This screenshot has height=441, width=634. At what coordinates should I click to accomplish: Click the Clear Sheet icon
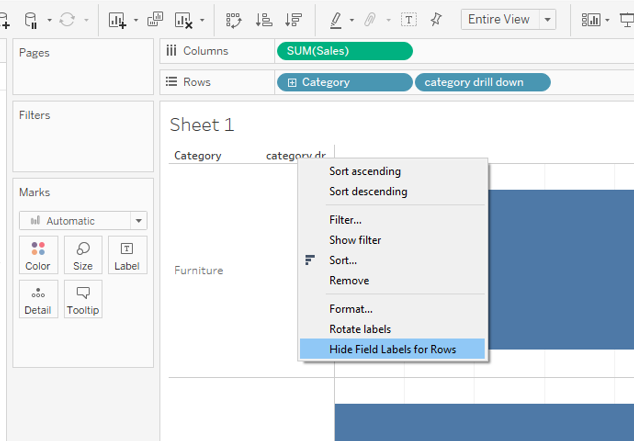183,20
